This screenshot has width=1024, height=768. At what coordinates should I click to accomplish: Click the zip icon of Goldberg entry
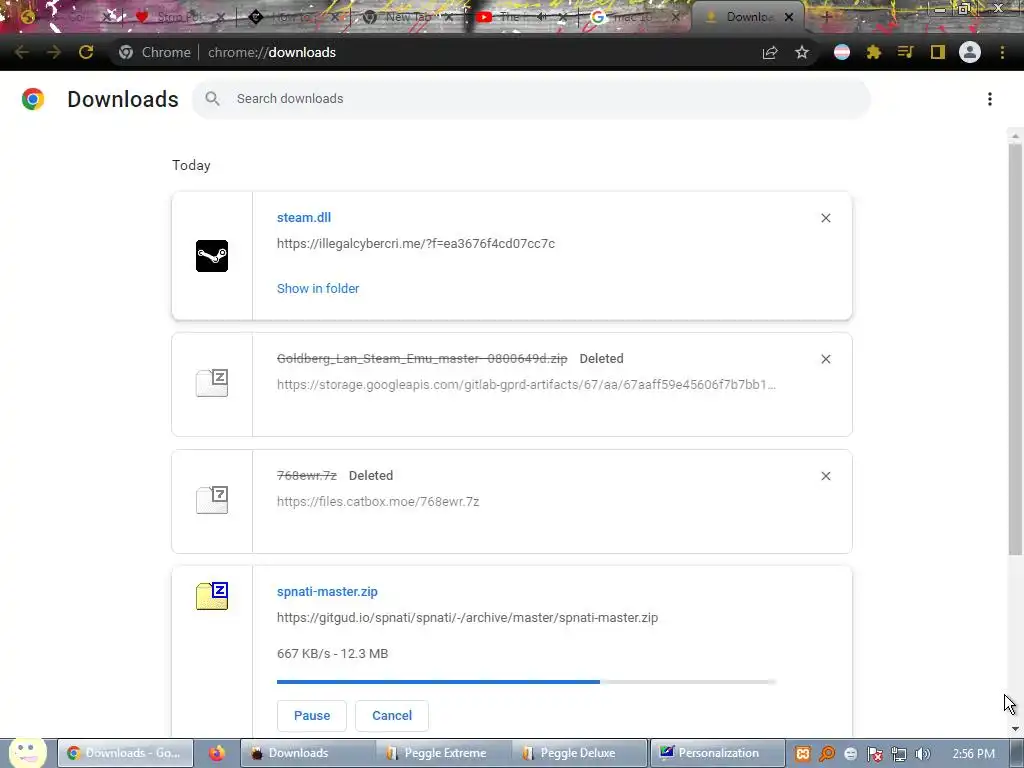pos(212,383)
